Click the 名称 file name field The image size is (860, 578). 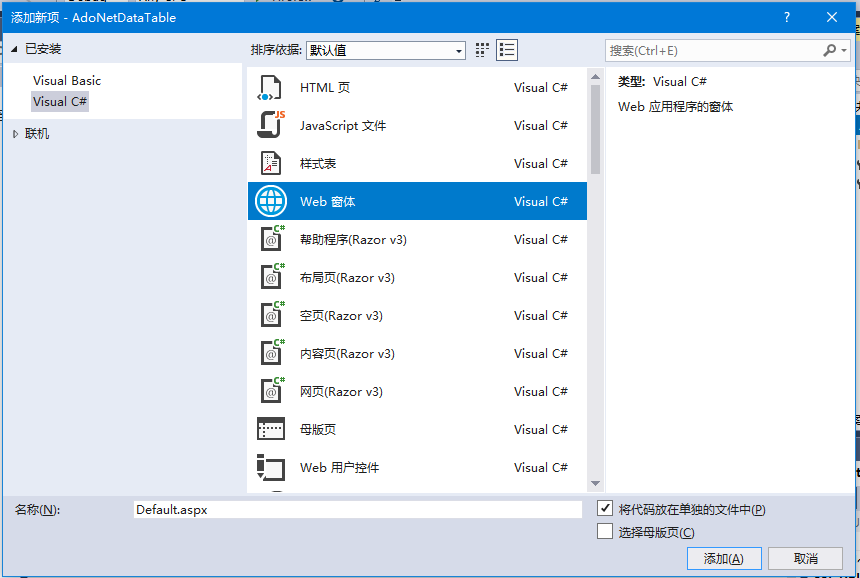coord(357,510)
